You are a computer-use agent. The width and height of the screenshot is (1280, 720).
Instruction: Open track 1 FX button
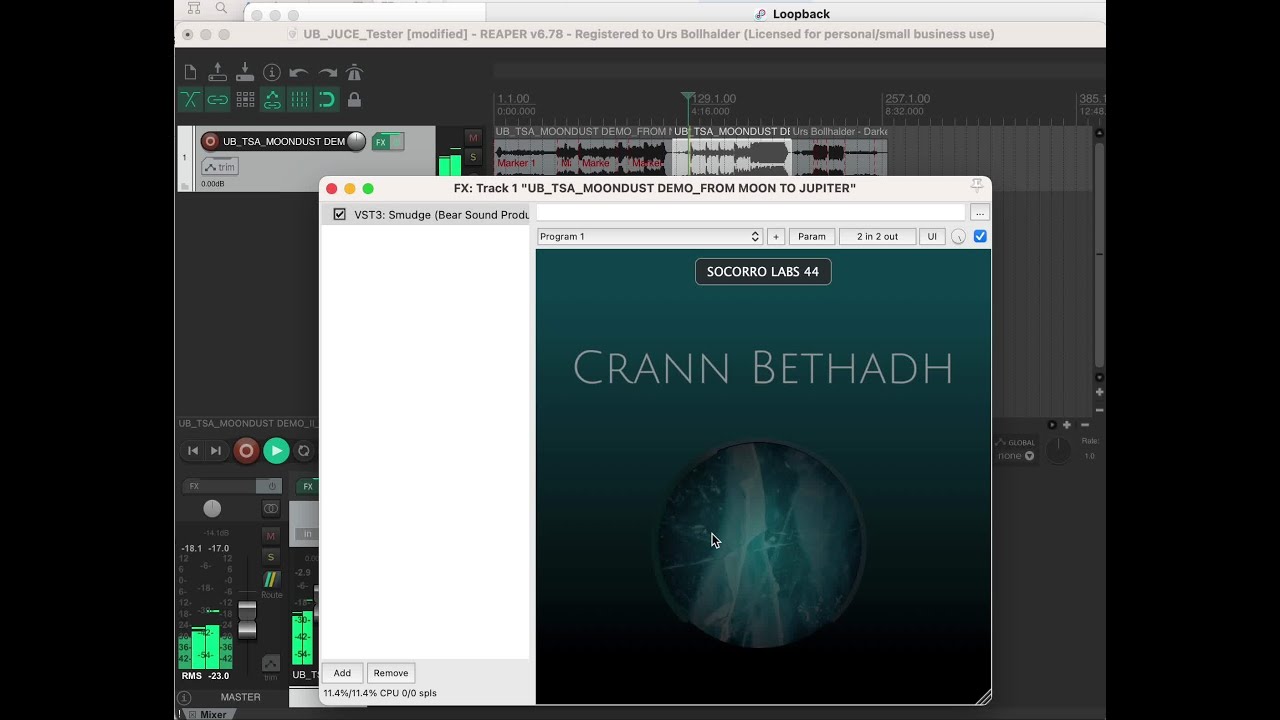click(x=381, y=142)
